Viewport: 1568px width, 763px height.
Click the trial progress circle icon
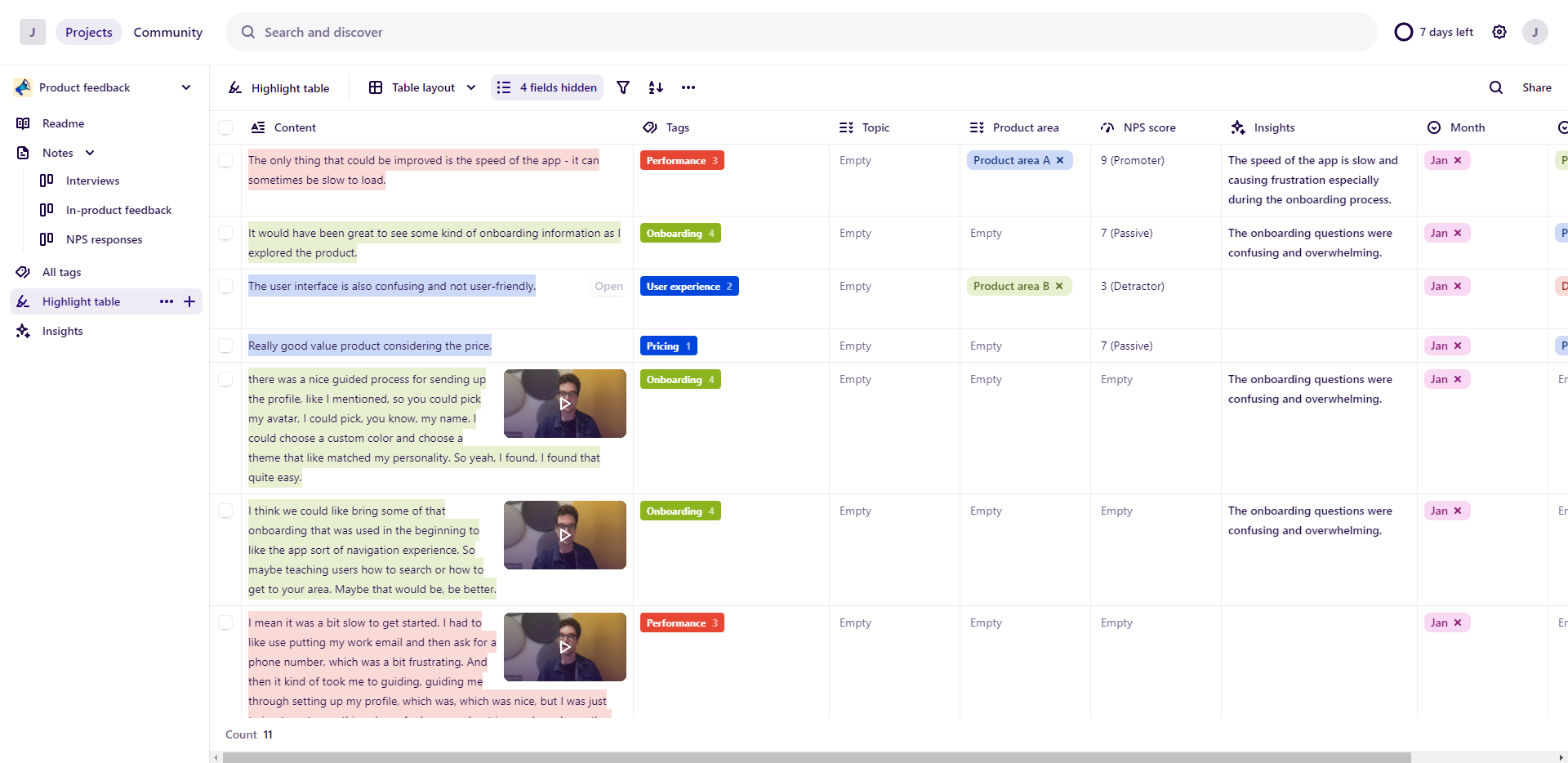pyautogui.click(x=1404, y=32)
